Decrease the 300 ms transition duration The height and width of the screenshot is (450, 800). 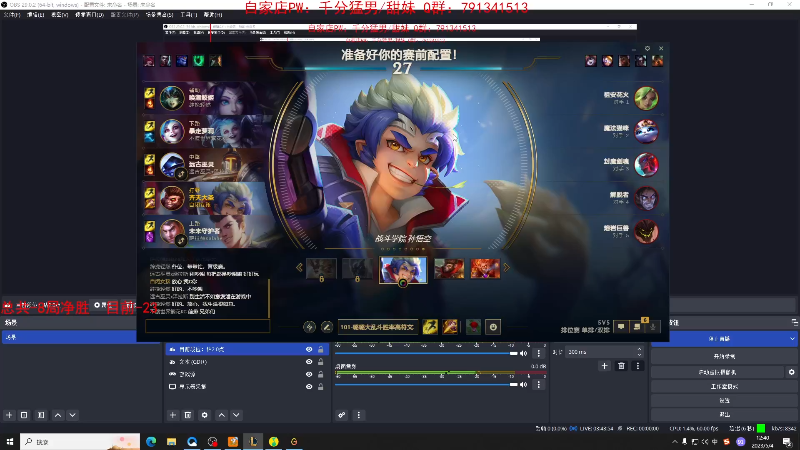(x=639, y=355)
